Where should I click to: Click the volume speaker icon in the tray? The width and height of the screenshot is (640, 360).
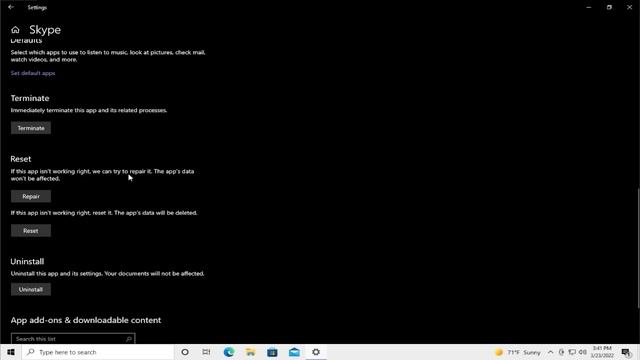click(x=583, y=352)
